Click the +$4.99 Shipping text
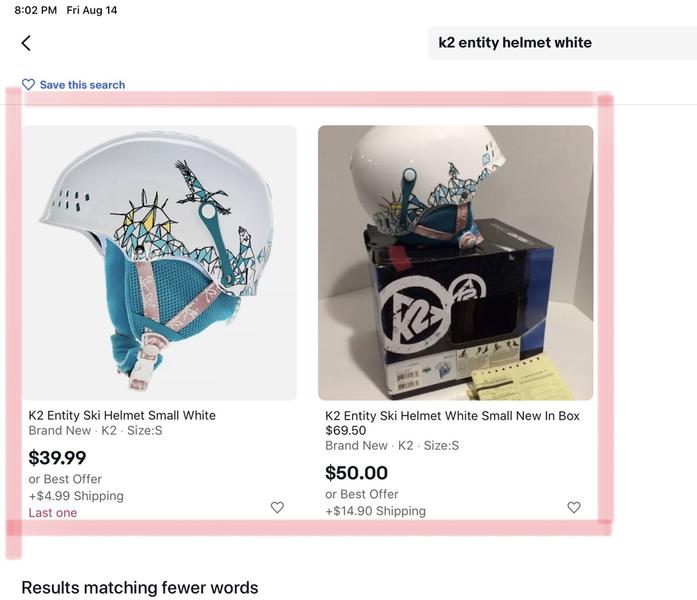697x600 pixels. point(76,496)
